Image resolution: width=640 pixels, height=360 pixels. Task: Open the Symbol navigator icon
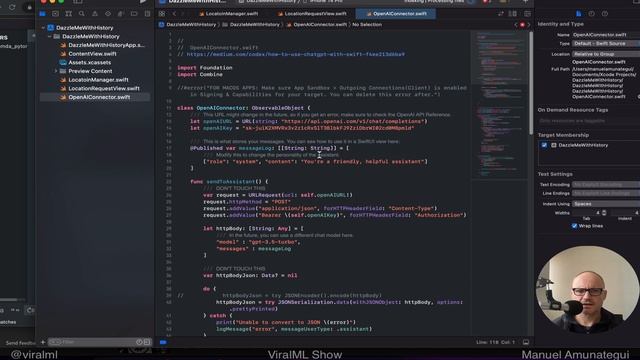[x=69, y=14]
